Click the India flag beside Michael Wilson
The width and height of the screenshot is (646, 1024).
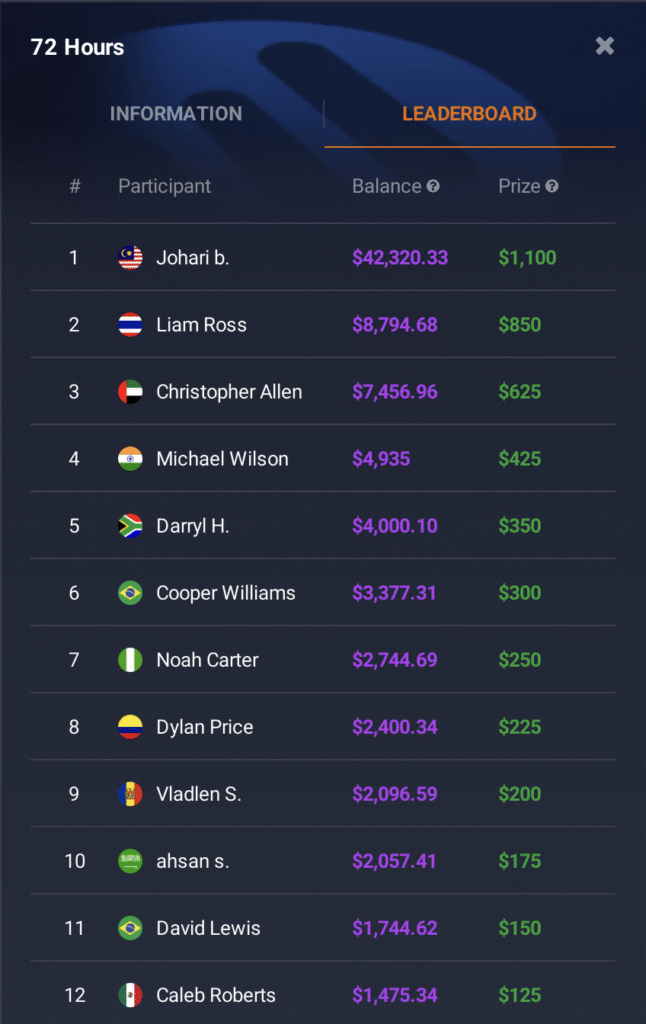click(130, 459)
